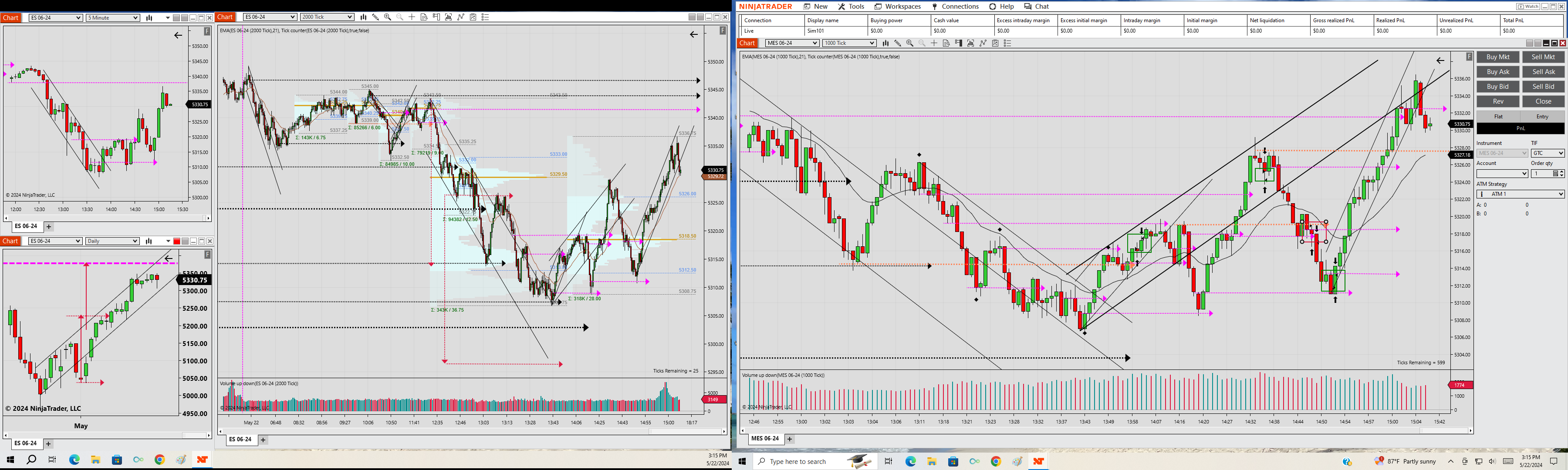Activate crosshair in ES 2000 Tick chart toolbar
This screenshot has height=470, width=1568.
coord(412,17)
